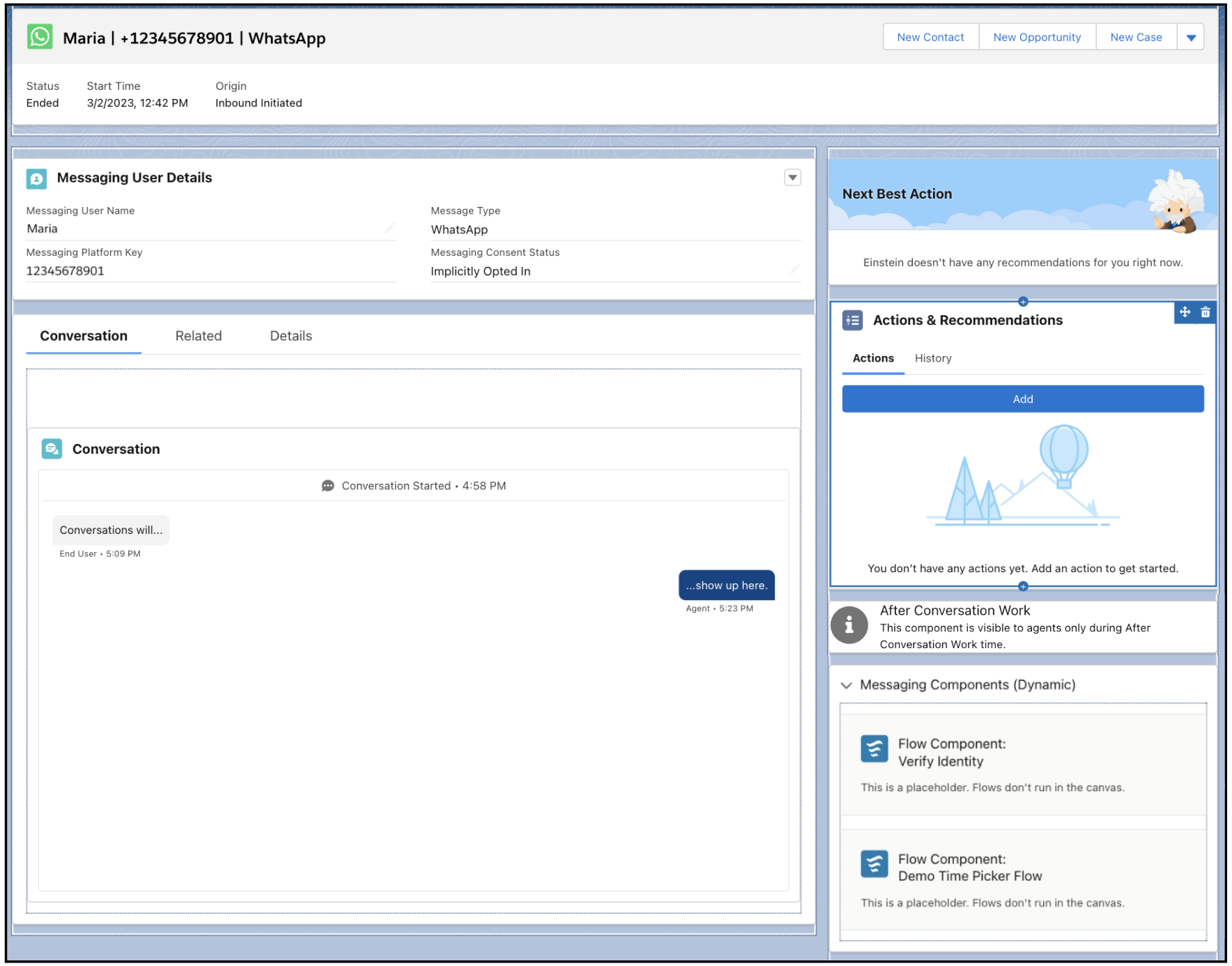Click the delete icon on Actions & Recommendations
Viewport: 1232px width, 966px height.
pyautogui.click(x=1206, y=313)
